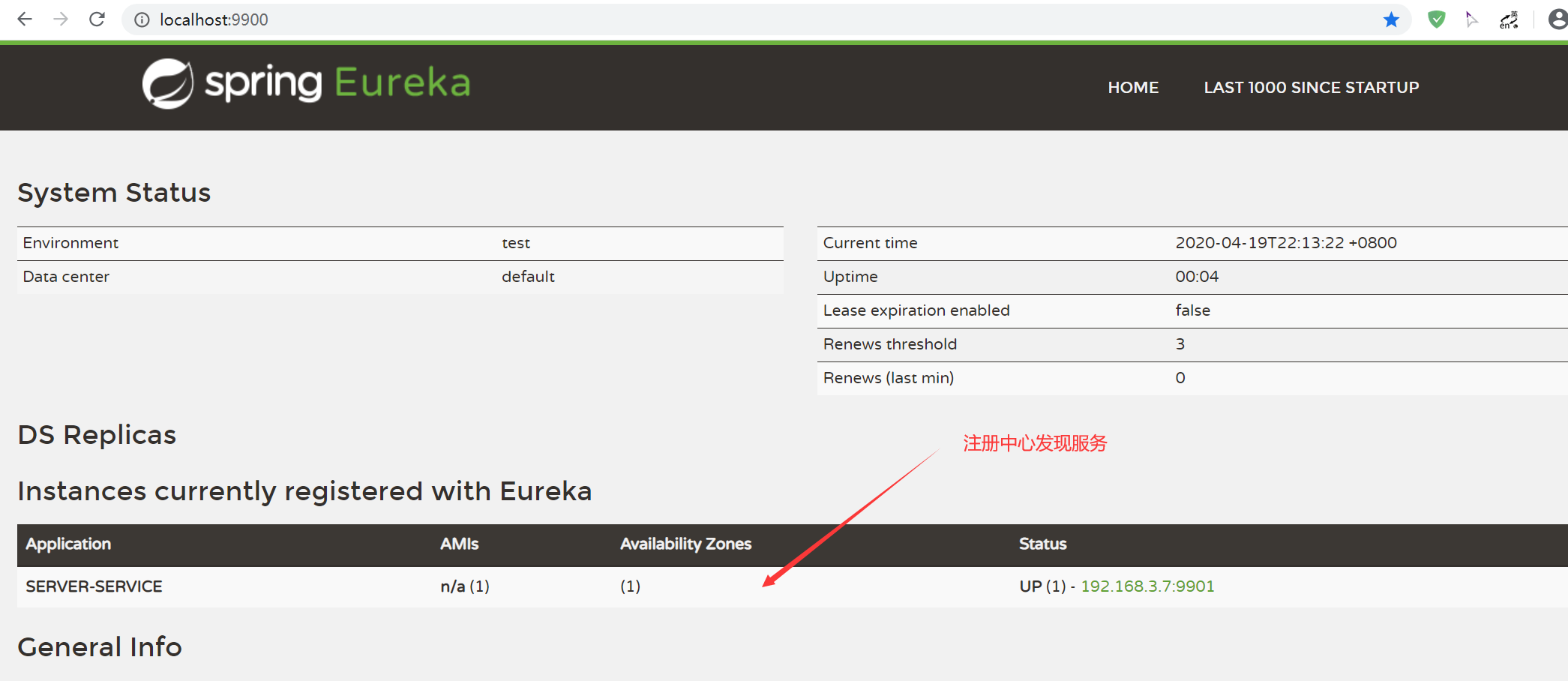Select the n/a (1) AMIs value
Viewport: 1568px width, 681px height.
[x=465, y=586]
